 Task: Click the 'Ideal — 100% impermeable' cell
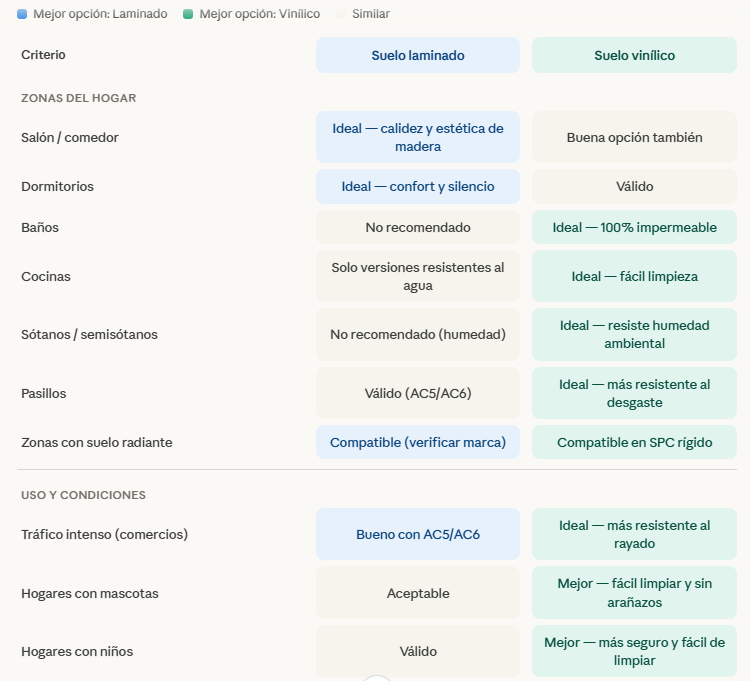(634, 227)
